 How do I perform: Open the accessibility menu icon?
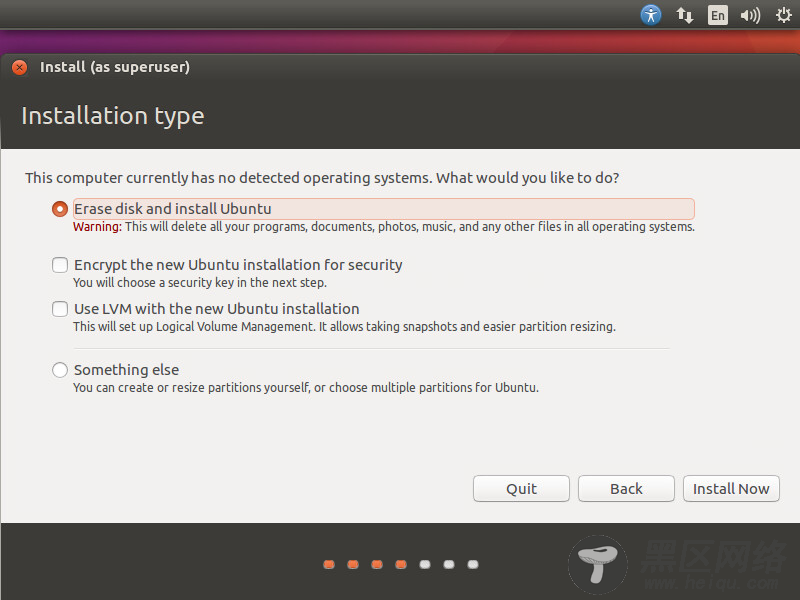click(x=651, y=15)
